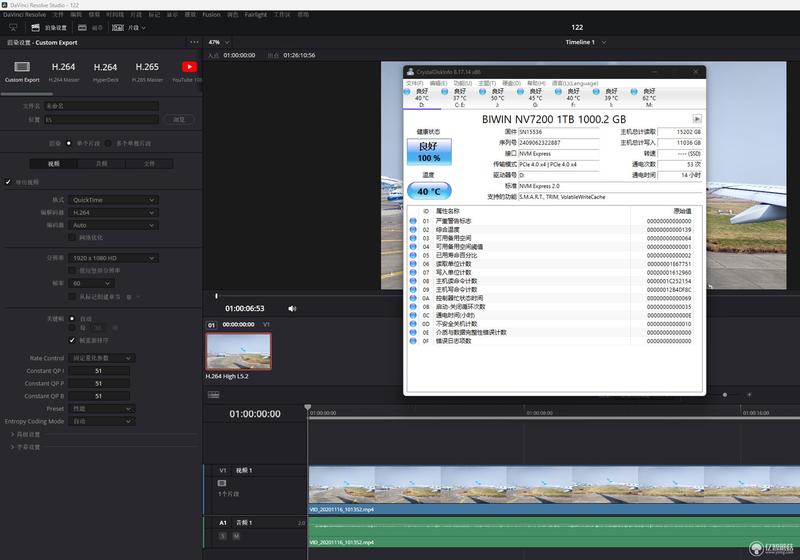Screen dimensions: 800x560
Task: Select disk D: 40 °C in CrystalDiskInfo
Action: point(421,97)
